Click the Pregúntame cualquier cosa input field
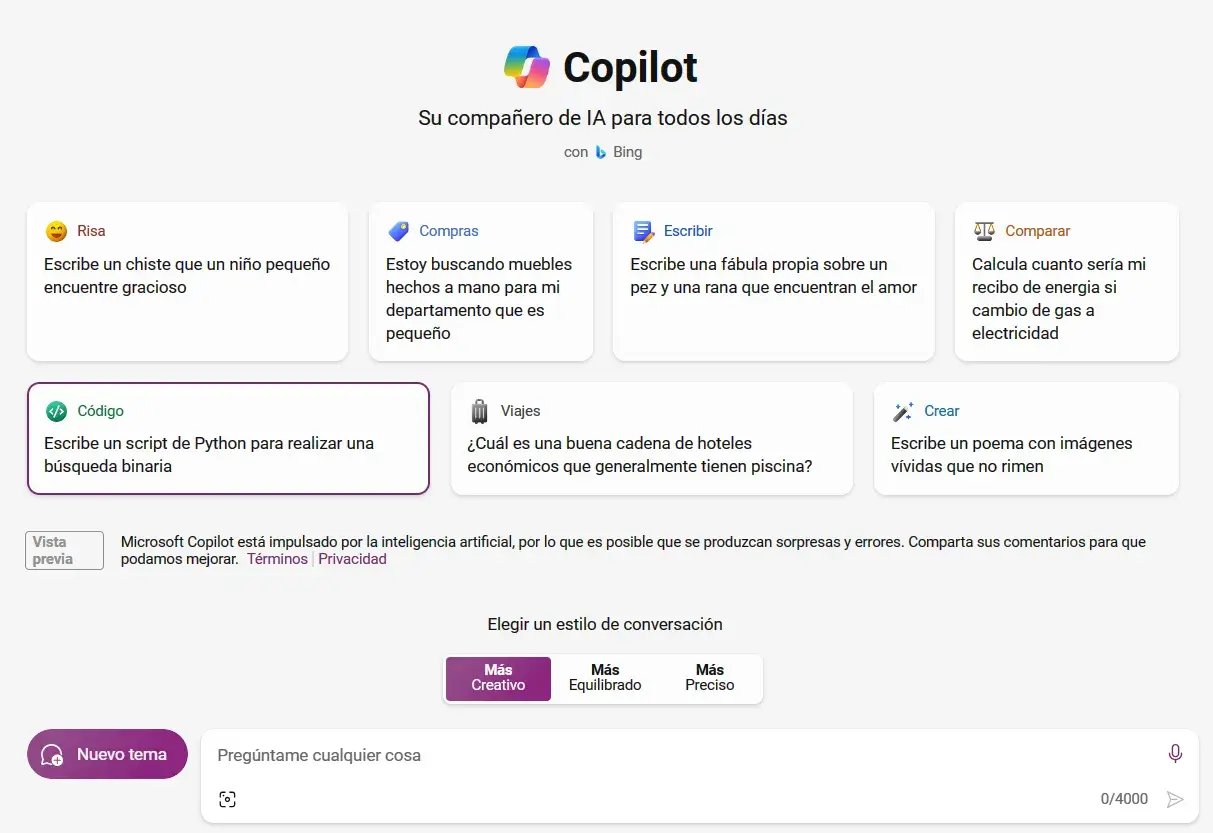Screen dimensions: 1213x833 tap(680, 755)
